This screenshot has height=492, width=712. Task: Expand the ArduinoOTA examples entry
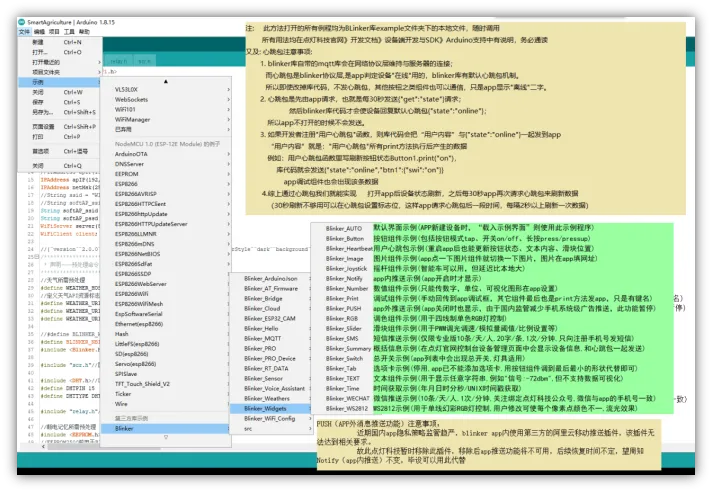tap(166, 154)
